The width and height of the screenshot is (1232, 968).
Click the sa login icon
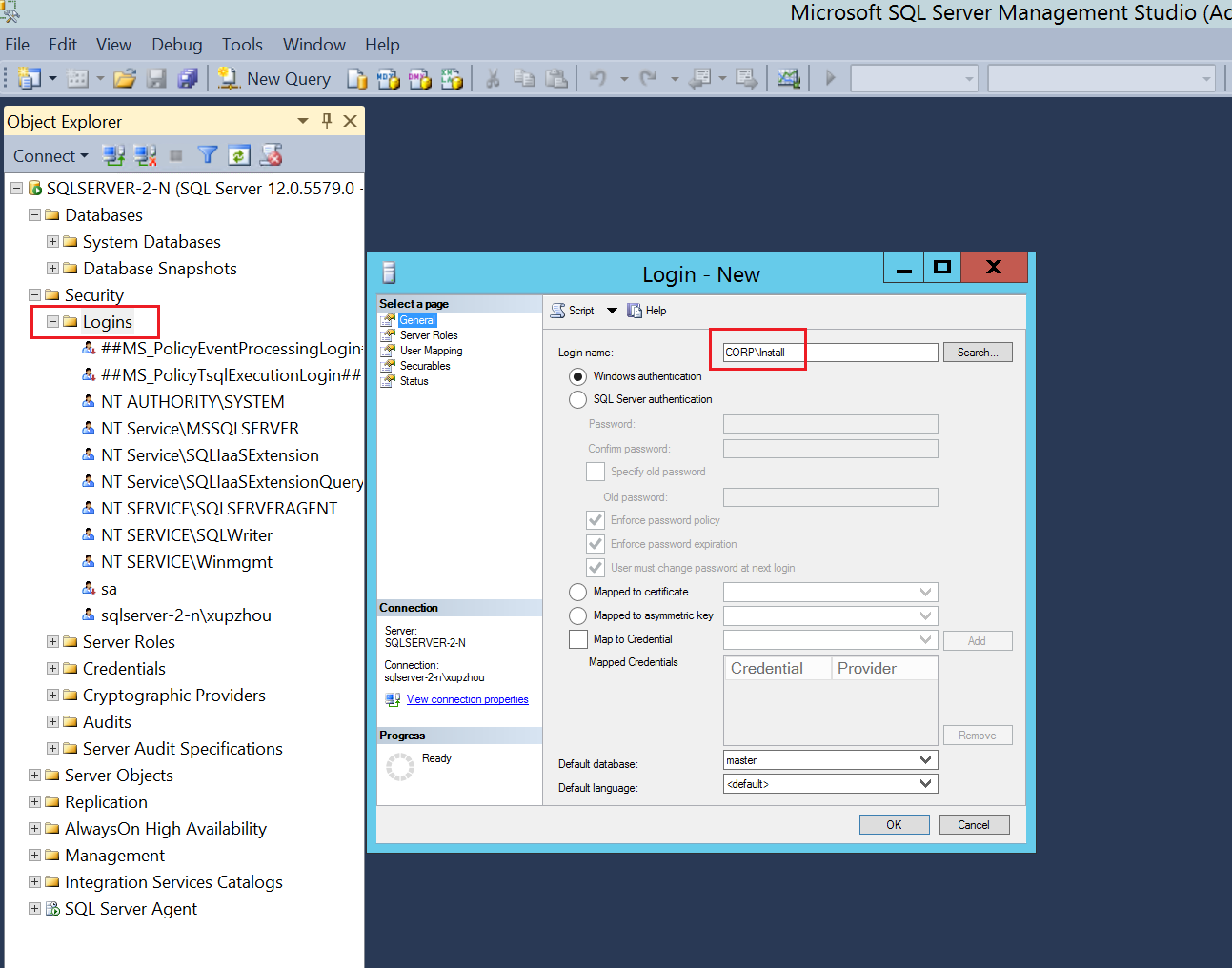click(x=89, y=589)
